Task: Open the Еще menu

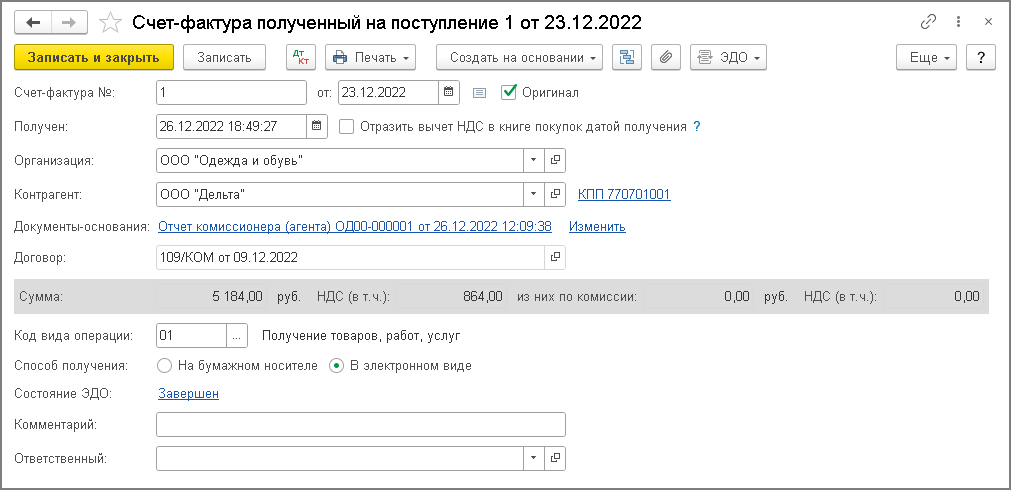Action: click(x=926, y=58)
